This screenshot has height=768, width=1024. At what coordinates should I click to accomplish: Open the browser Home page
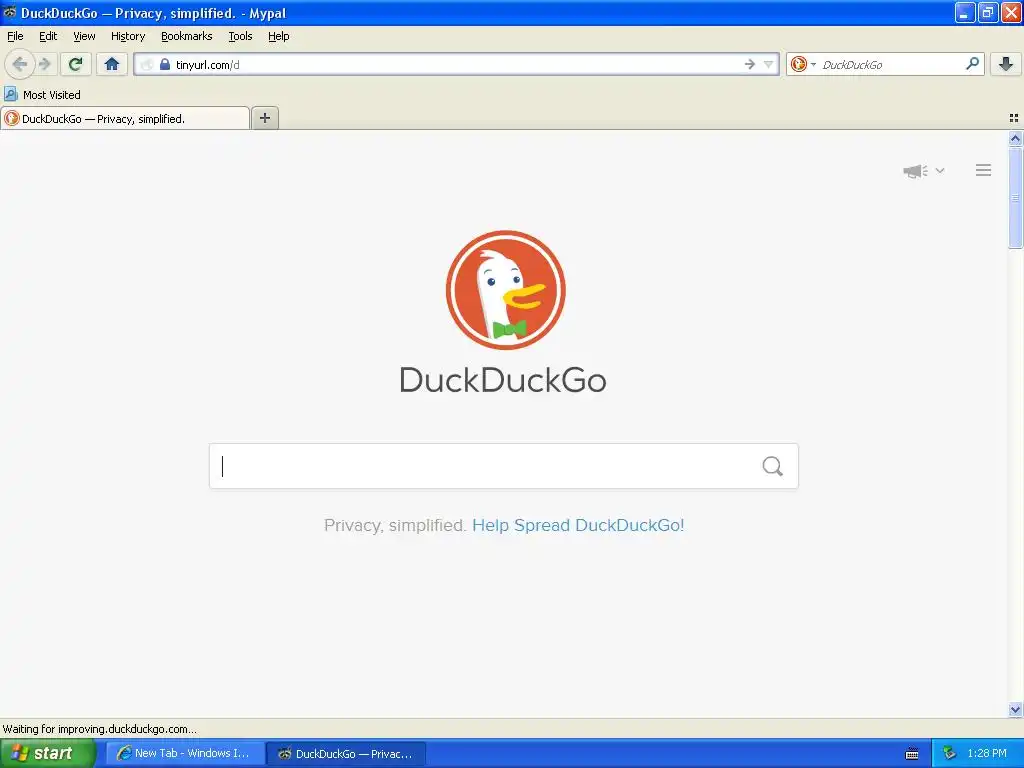112,64
